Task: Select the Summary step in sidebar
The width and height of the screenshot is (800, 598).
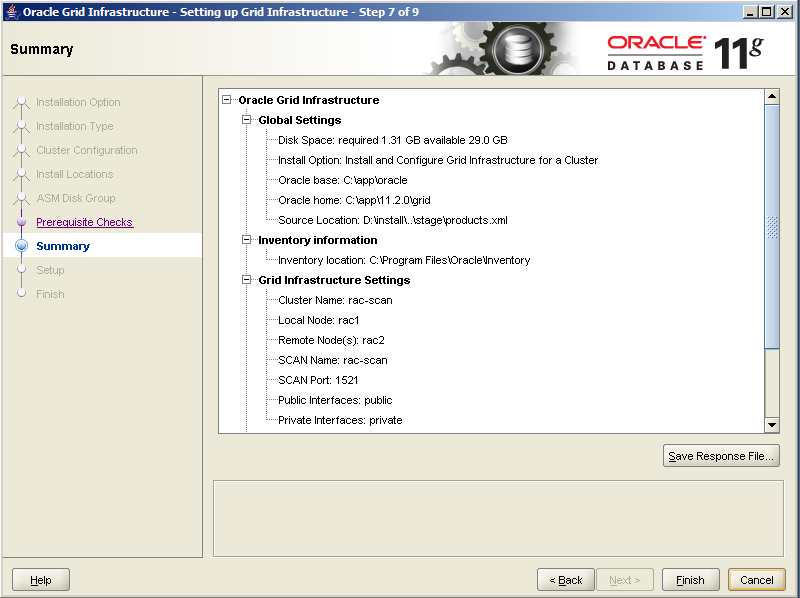Action: pos(63,246)
